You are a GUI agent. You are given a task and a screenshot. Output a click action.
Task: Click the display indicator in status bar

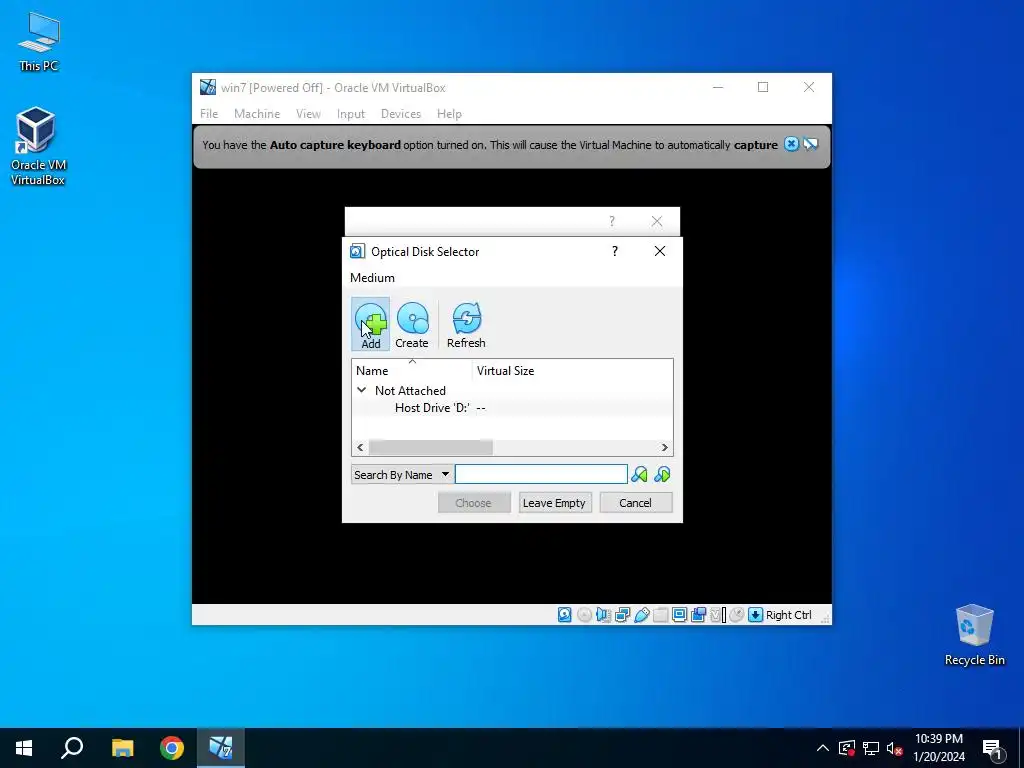click(679, 615)
